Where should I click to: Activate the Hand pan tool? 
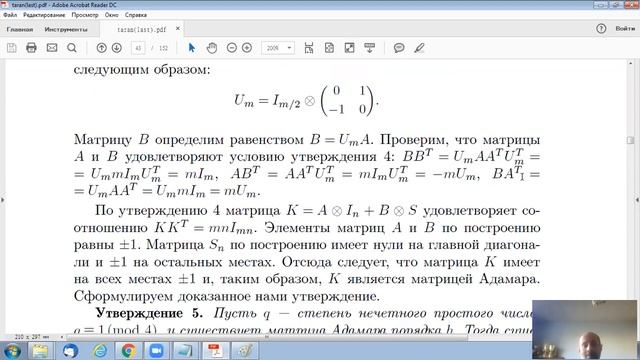pos(211,48)
